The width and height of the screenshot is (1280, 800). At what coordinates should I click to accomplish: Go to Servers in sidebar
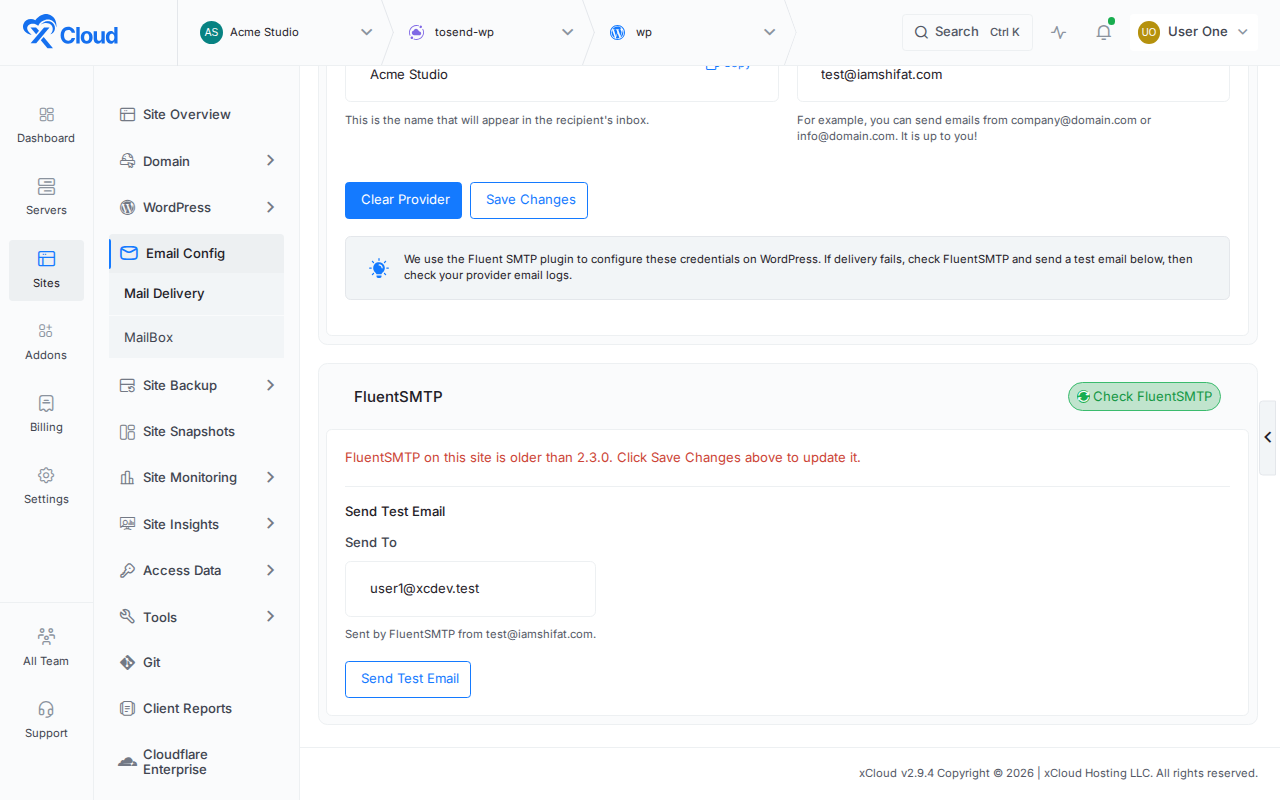[46, 197]
